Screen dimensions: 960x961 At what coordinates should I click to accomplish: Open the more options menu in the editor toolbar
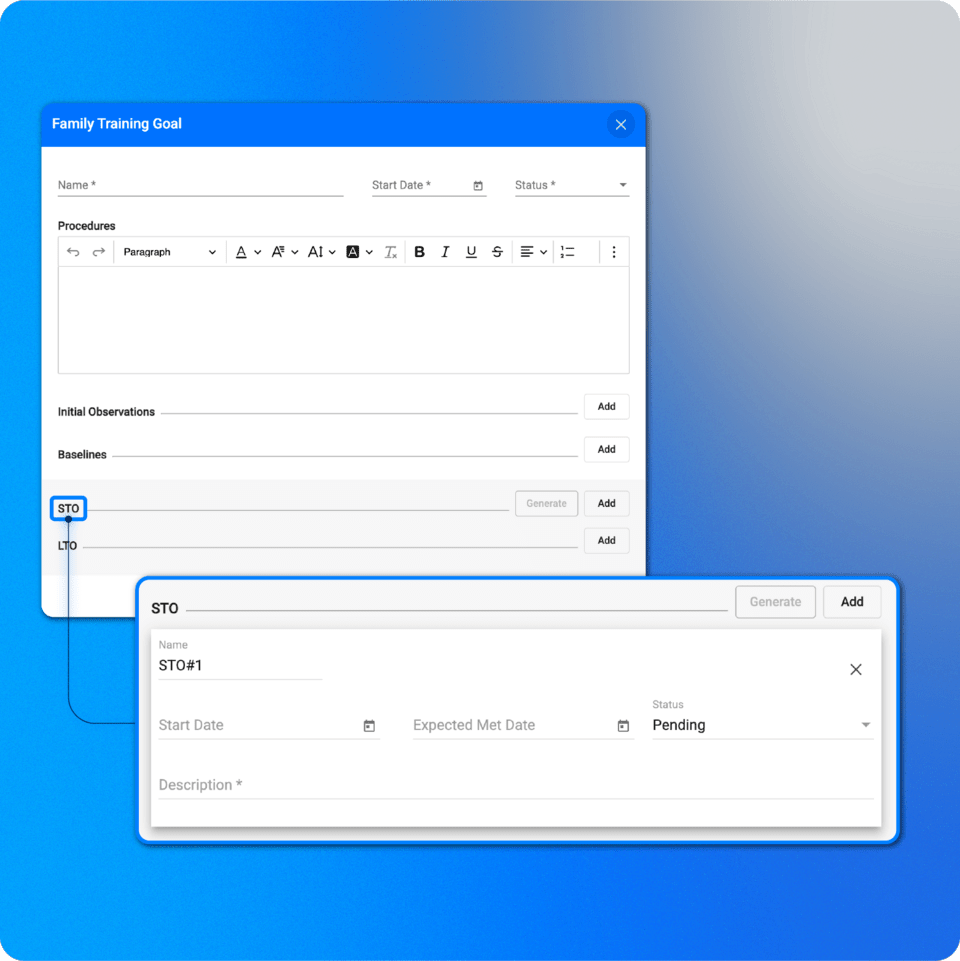click(613, 251)
